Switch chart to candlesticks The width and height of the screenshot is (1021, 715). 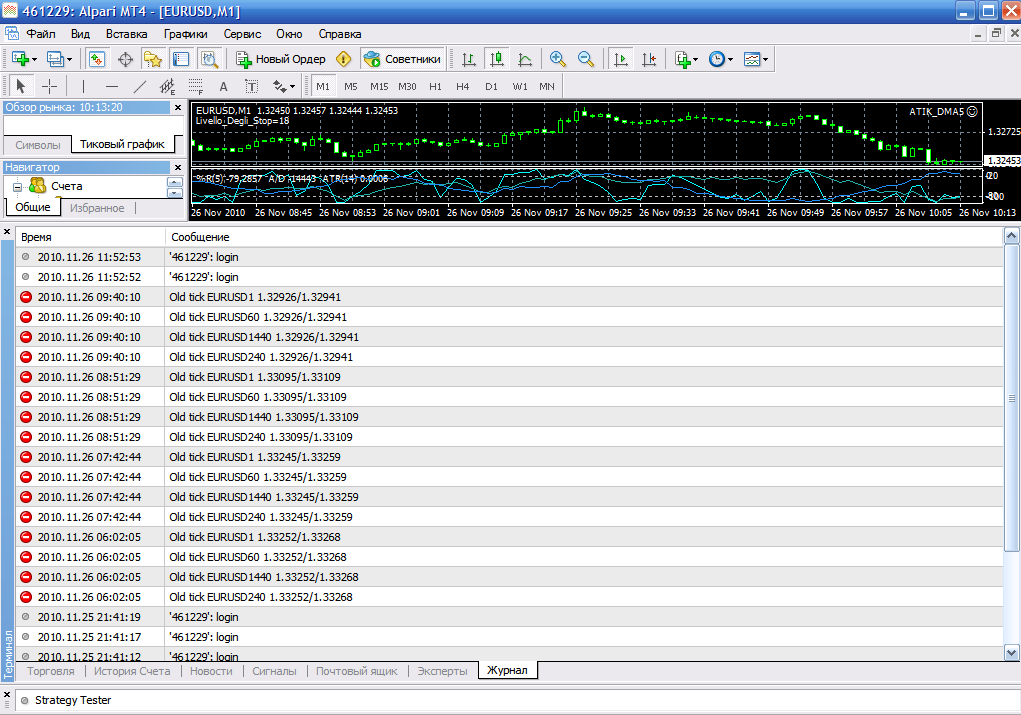pyautogui.click(x=497, y=59)
